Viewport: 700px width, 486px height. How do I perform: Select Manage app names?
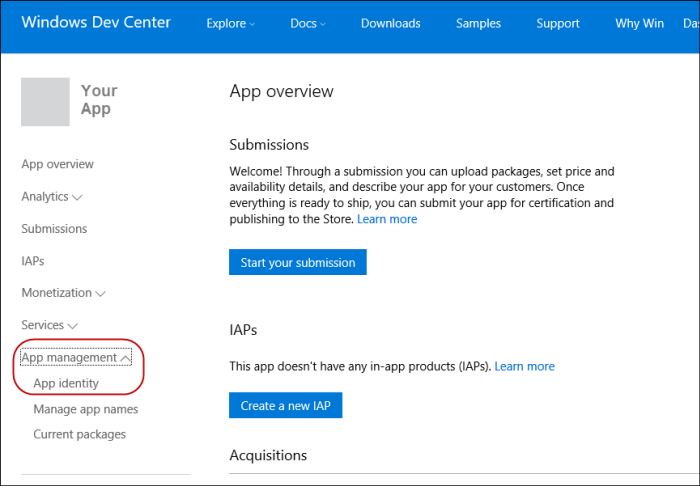point(86,409)
